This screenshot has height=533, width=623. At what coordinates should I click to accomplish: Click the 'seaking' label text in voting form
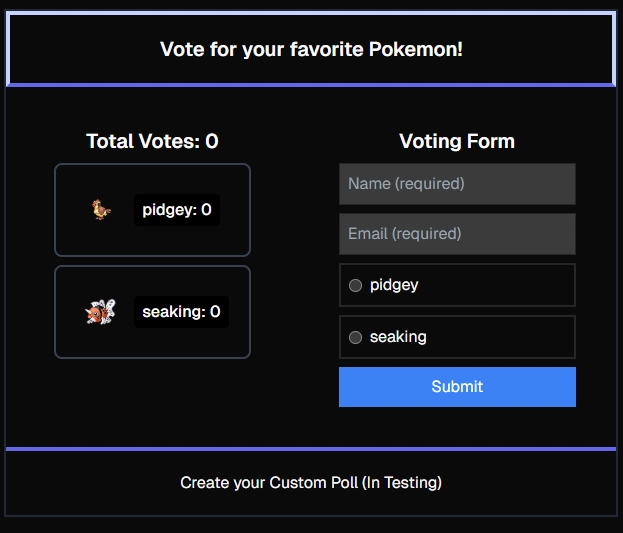[398, 337]
